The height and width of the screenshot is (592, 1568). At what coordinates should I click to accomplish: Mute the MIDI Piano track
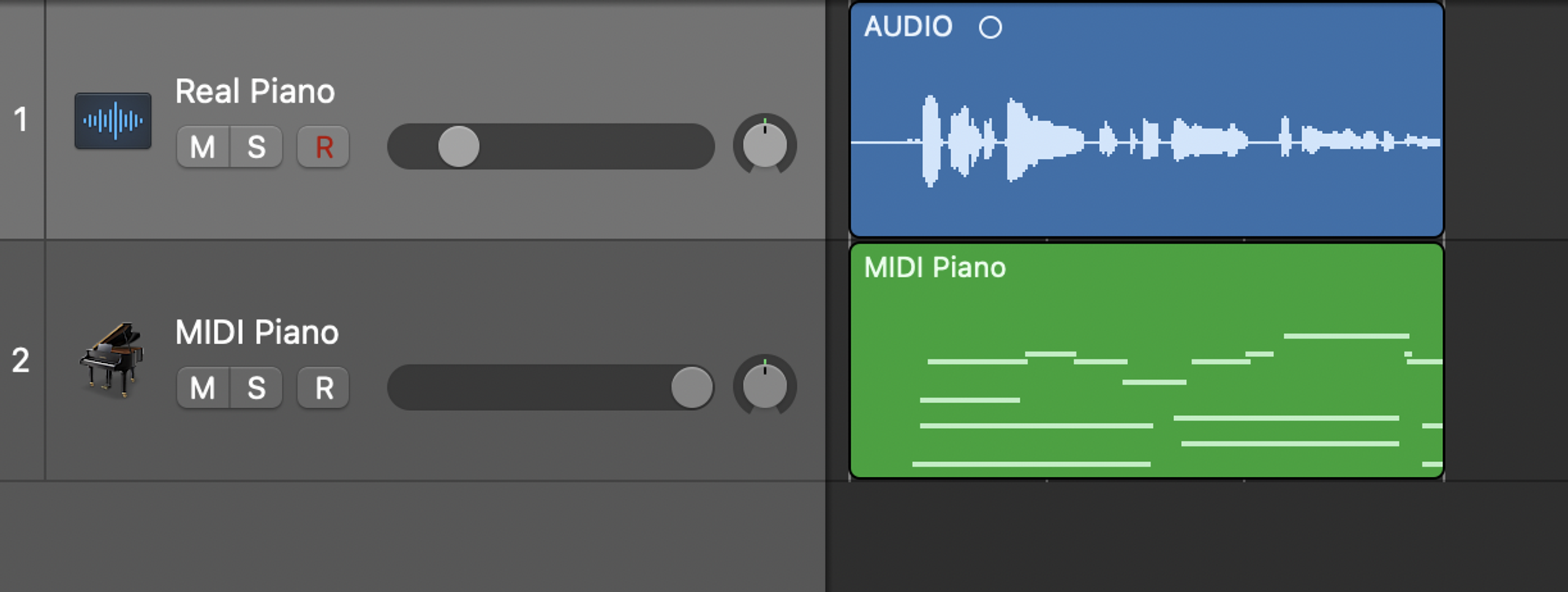click(x=203, y=387)
